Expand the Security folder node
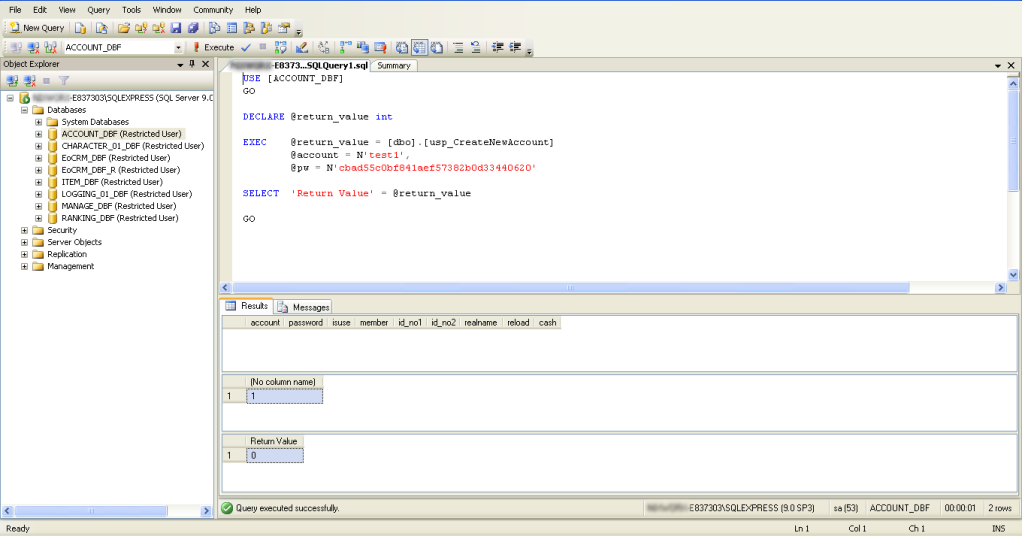The width and height of the screenshot is (1022, 536). pos(24,230)
